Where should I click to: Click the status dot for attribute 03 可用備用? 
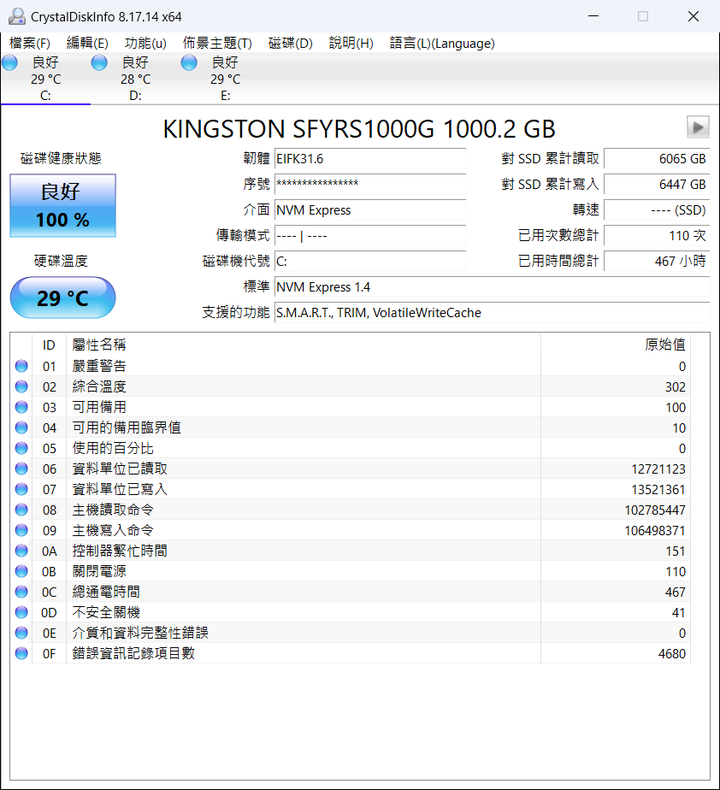(21, 407)
